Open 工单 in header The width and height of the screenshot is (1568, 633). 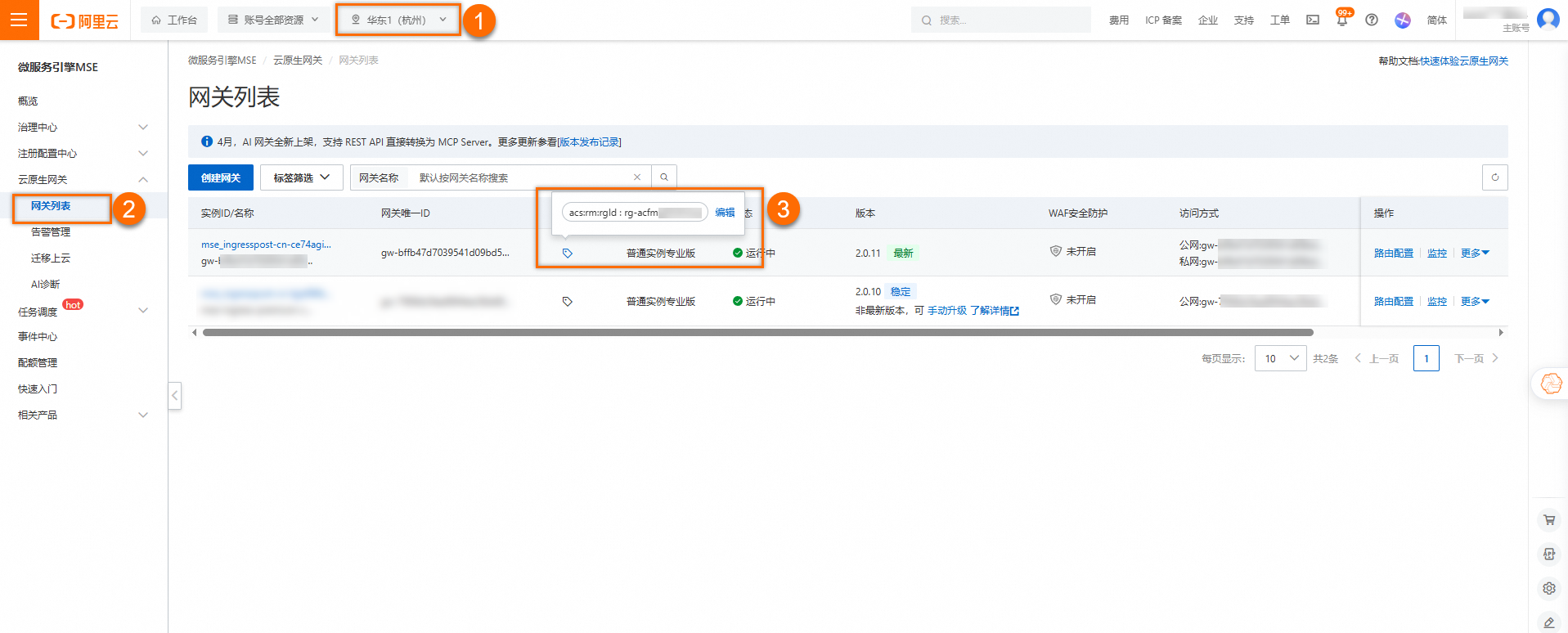coord(1280,20)
